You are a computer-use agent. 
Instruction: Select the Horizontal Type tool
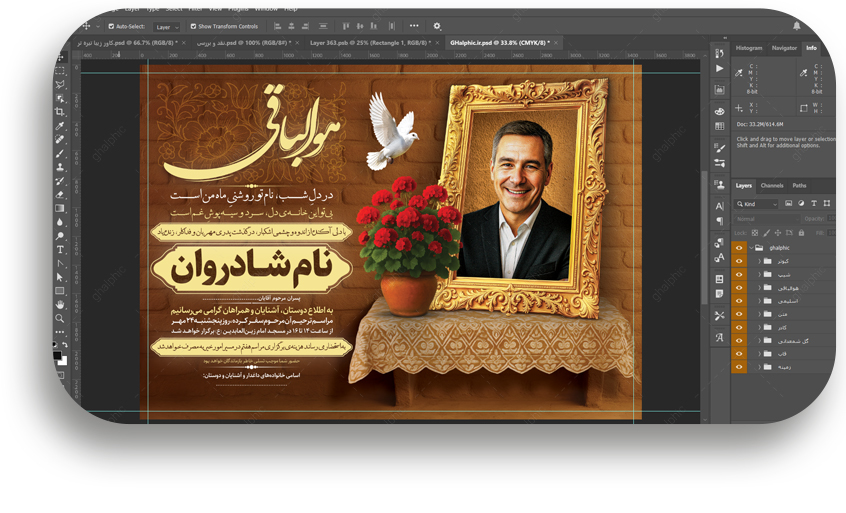[60, 249]
